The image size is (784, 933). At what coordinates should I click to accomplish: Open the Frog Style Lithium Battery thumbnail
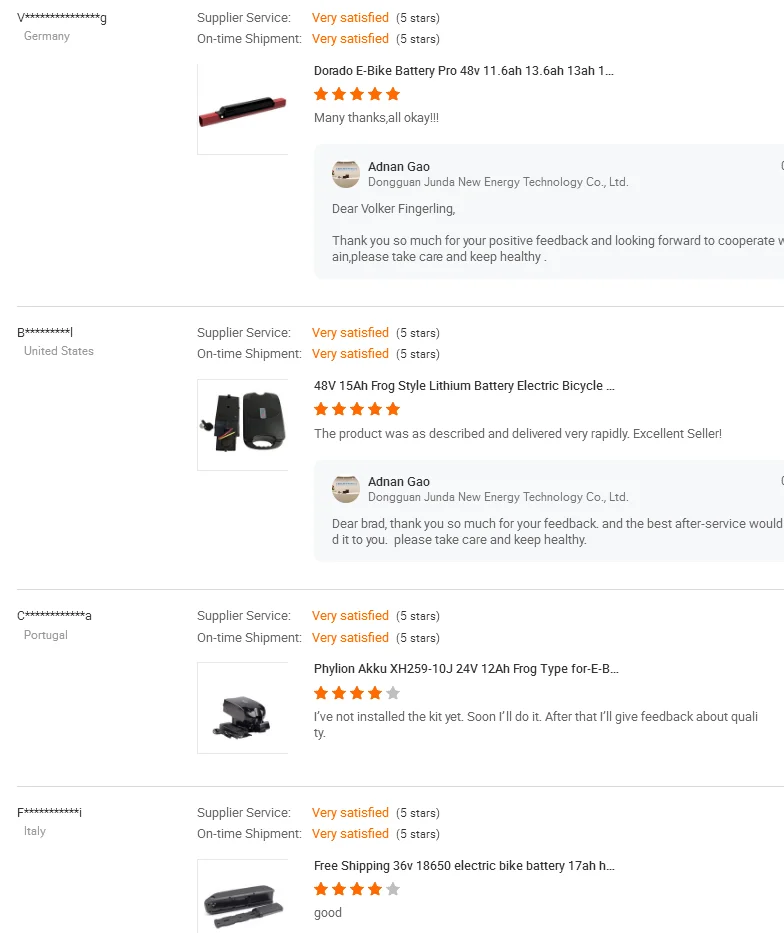tap(243, 424)
